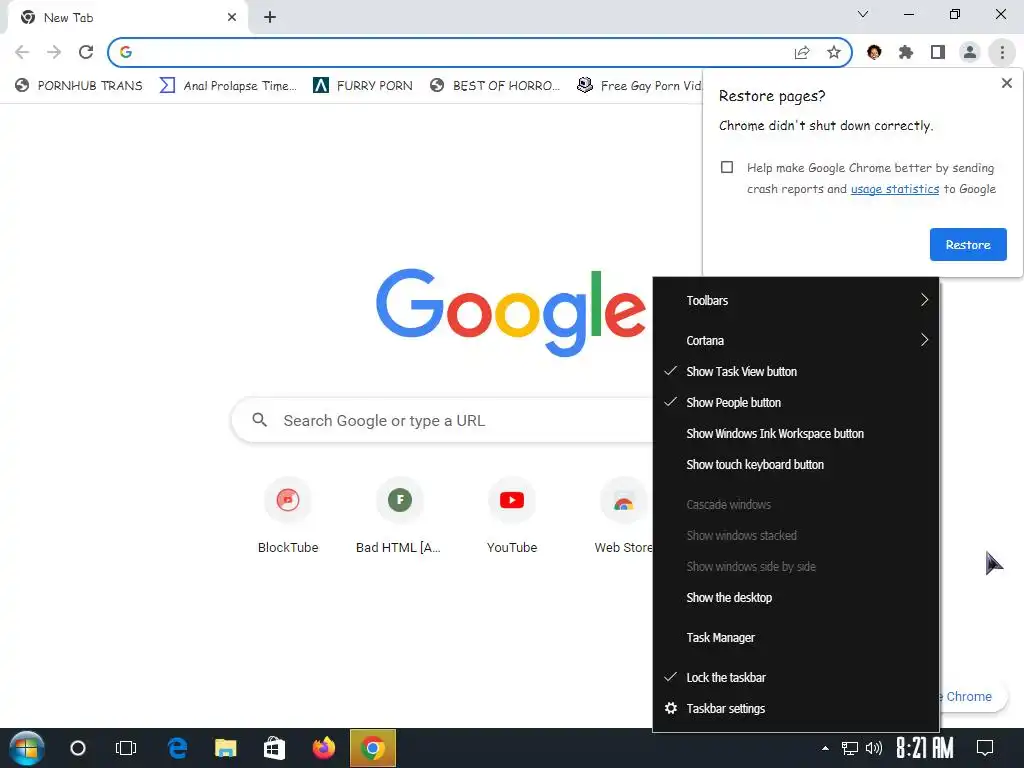This screenshot has width=1024, height=768.
Task: Show hidden tray icons arrow
Action: [x=825, y=748]
